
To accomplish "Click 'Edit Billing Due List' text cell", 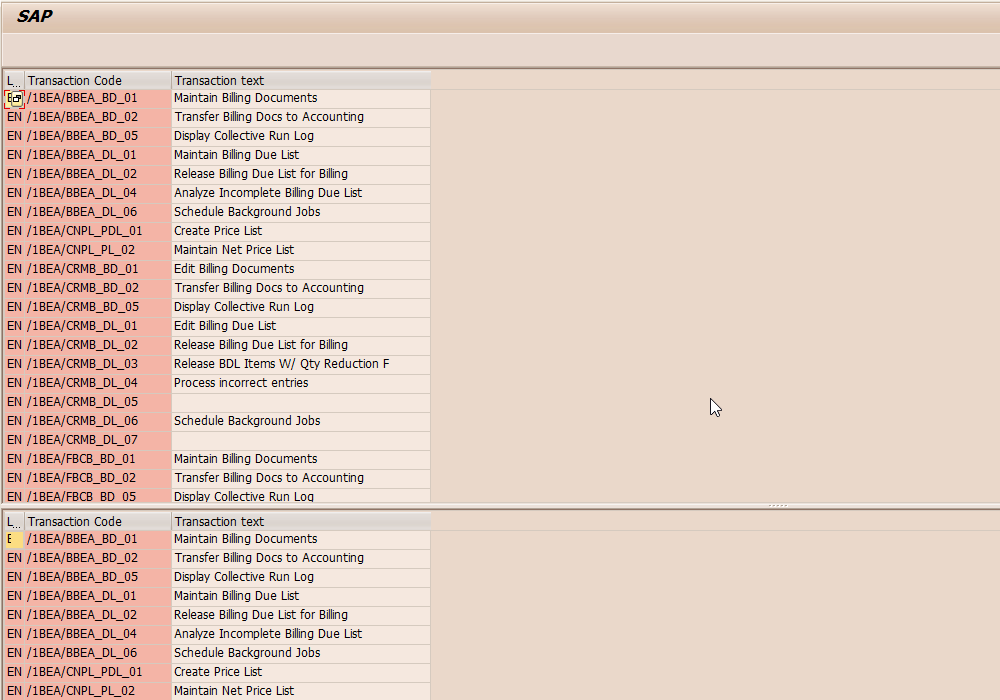I will pyautogui.click(x=301, y=326).
